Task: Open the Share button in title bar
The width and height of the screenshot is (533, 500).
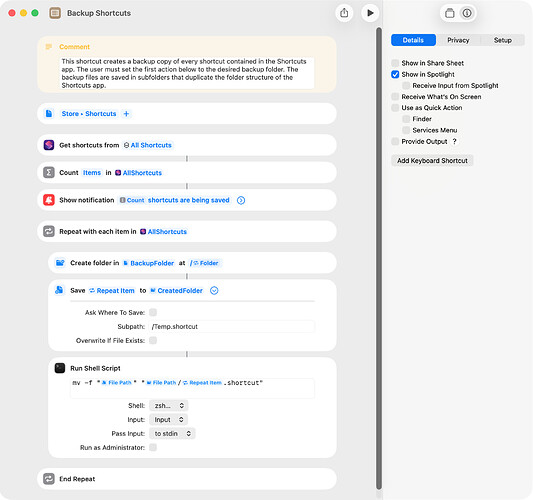Action: click(x=344, y=13)
